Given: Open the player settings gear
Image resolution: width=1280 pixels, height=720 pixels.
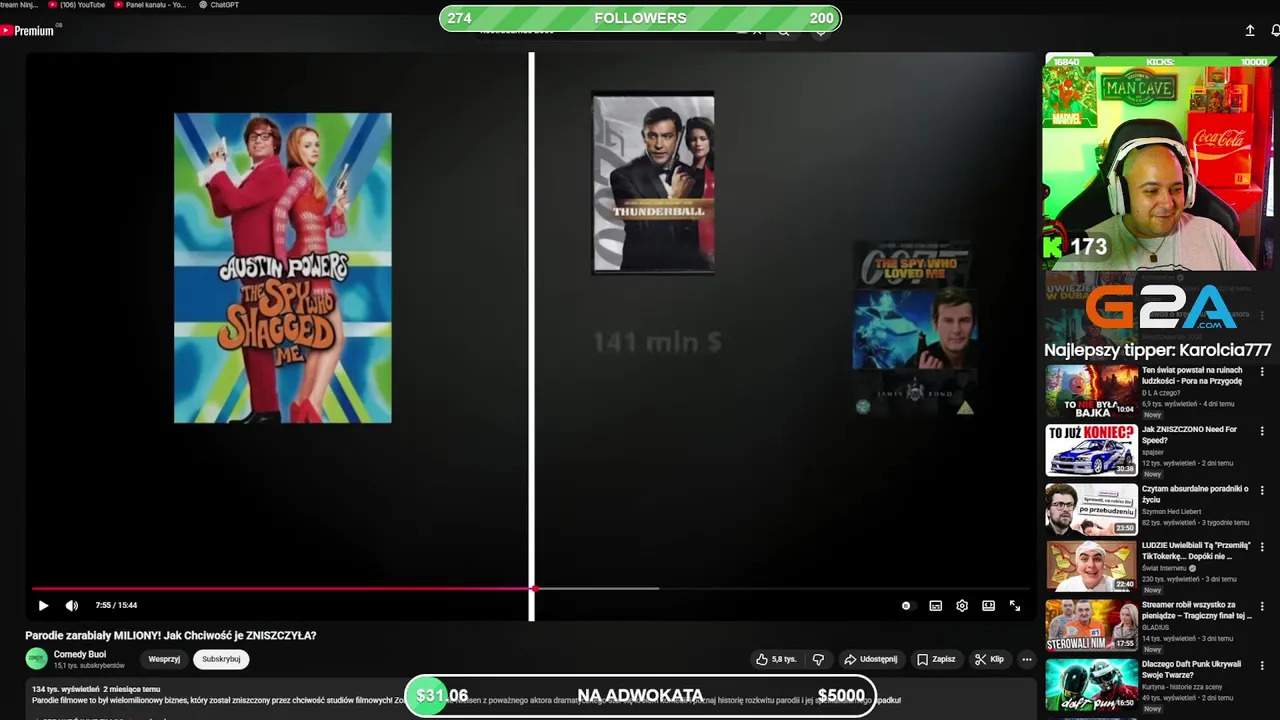Looking at the screenshot, I should click(962, 605).
